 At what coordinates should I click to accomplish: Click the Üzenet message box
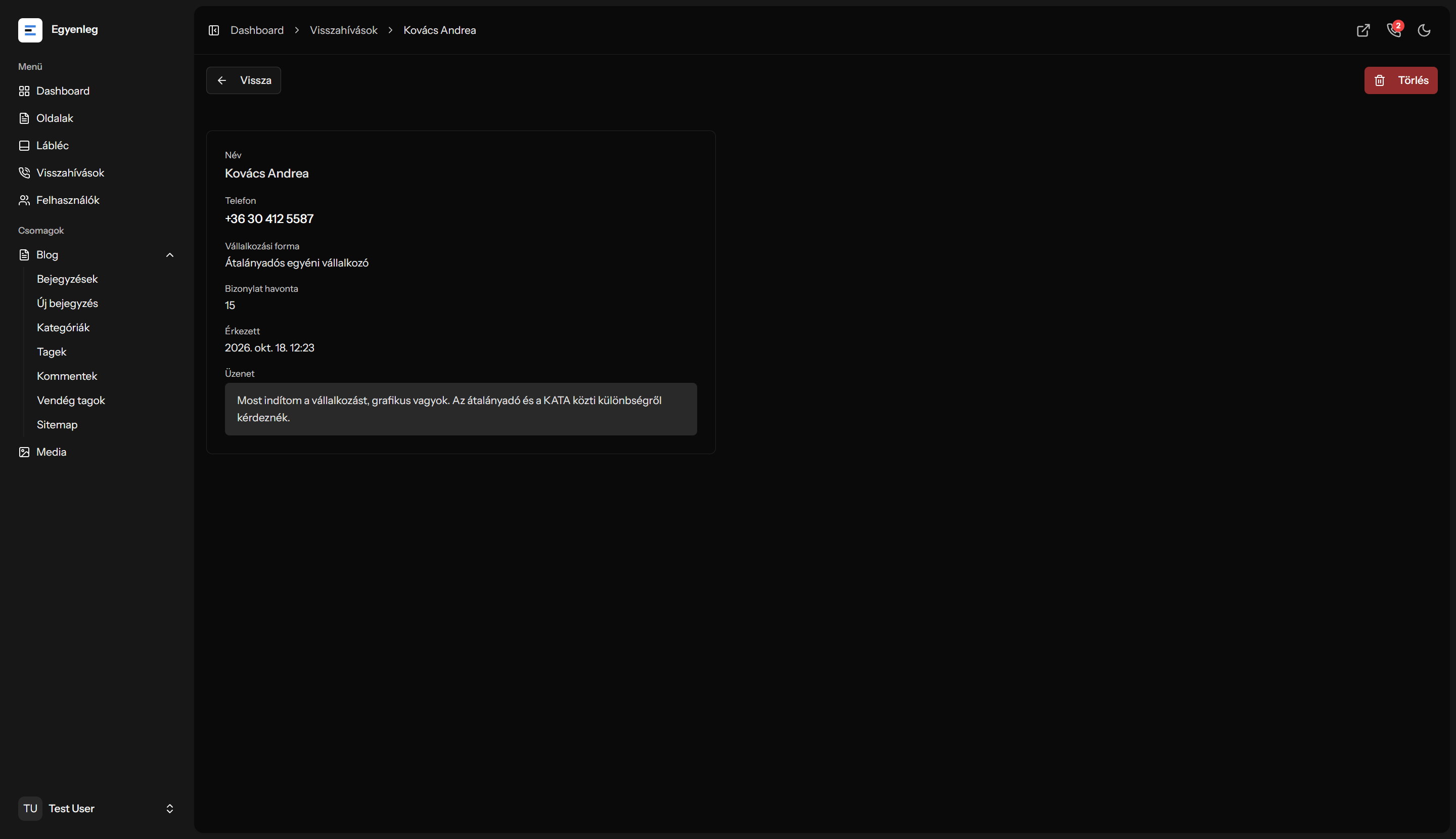[x=461, y=409]
